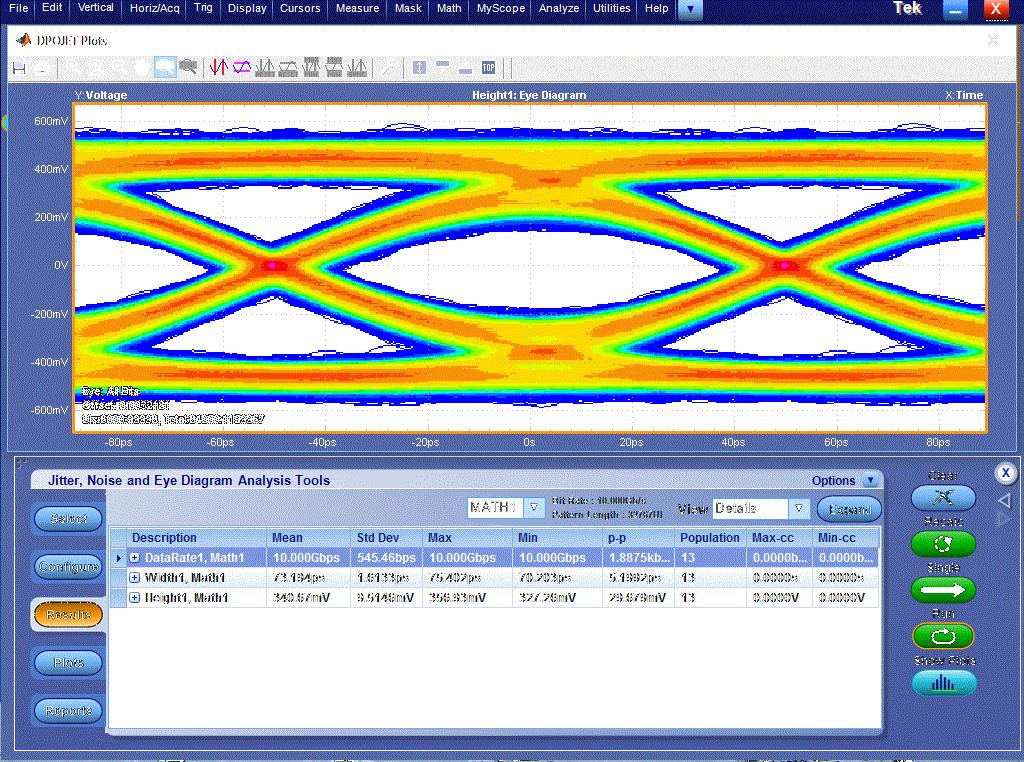Minimize the Tek application window
The image size is (1024, 762).
pyautogui.click(x=955, y=10)
